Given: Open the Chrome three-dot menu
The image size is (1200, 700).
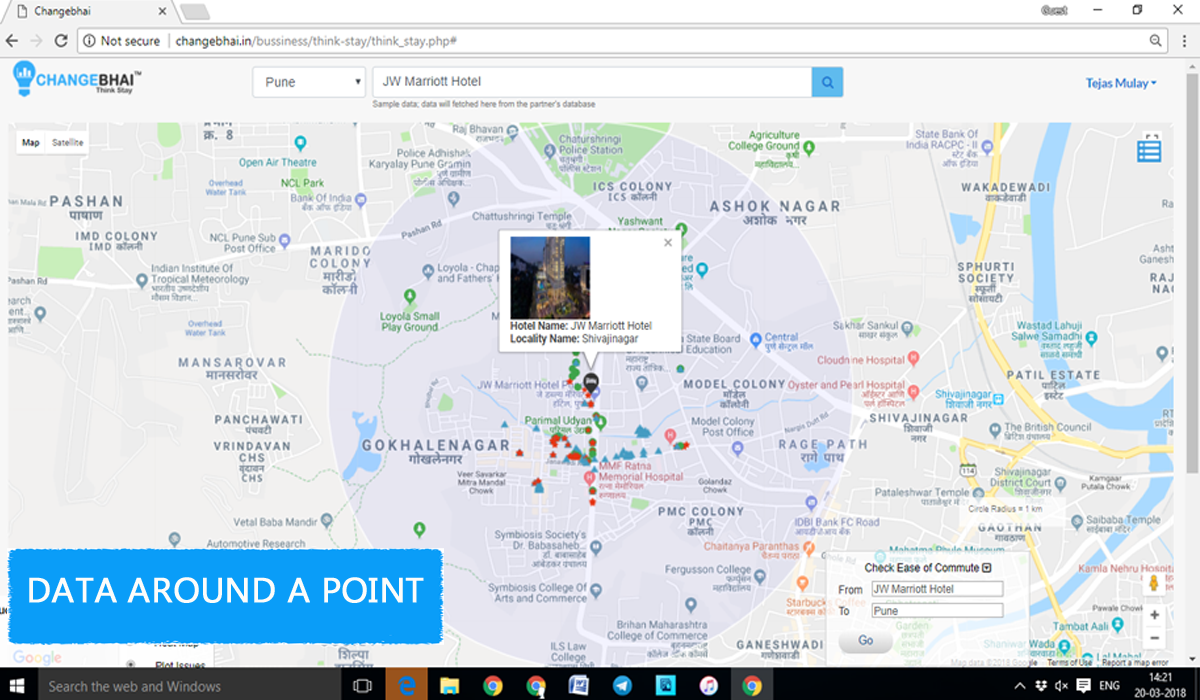Looking at the screenshot, I should pos(1184,41).
